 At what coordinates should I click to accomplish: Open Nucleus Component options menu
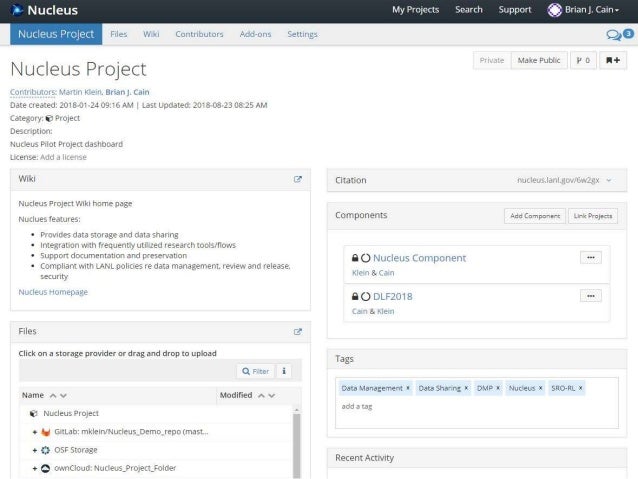pos(591,257)
